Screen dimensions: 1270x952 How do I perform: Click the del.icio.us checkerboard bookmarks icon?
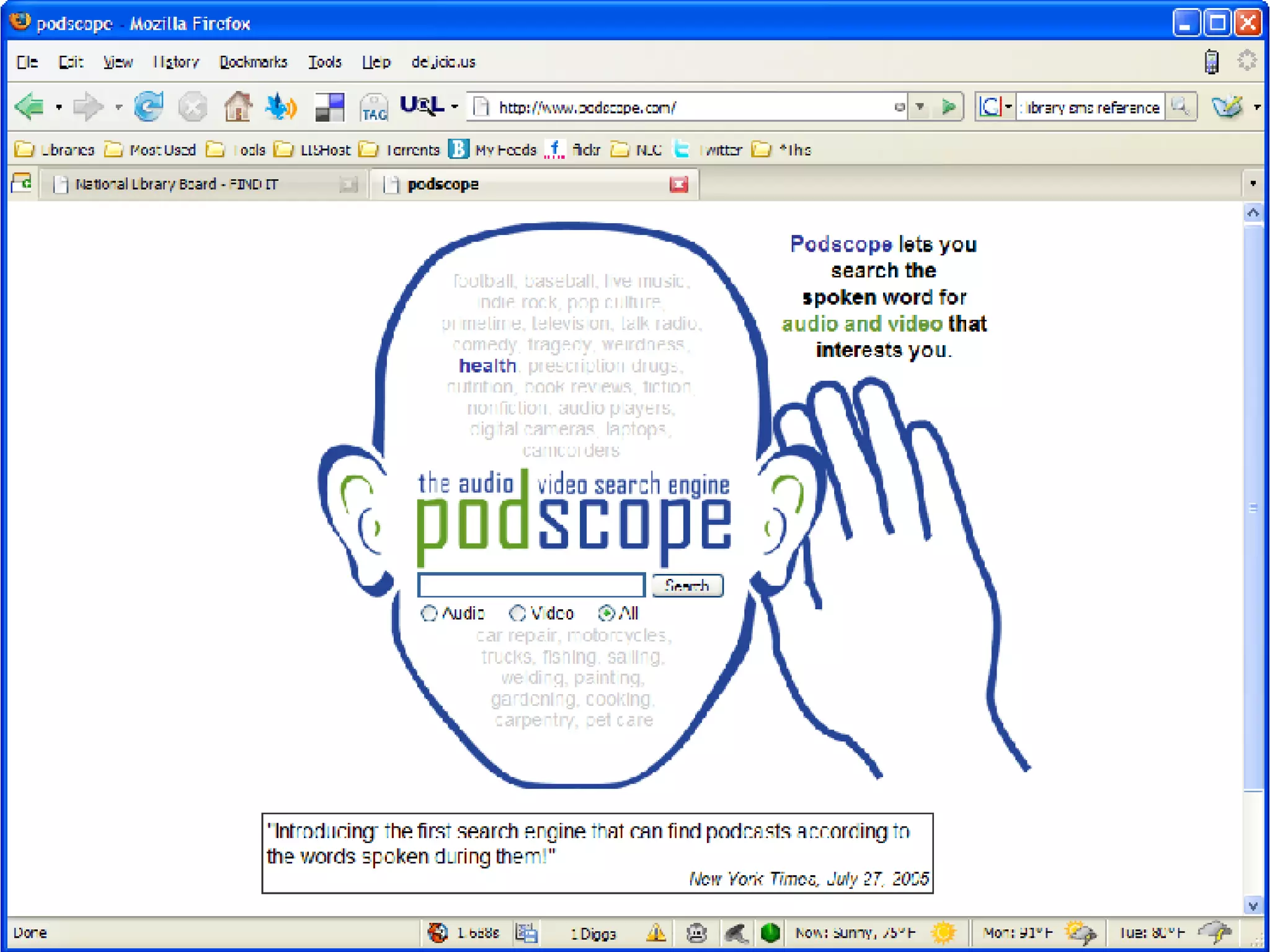click(329, 107)
